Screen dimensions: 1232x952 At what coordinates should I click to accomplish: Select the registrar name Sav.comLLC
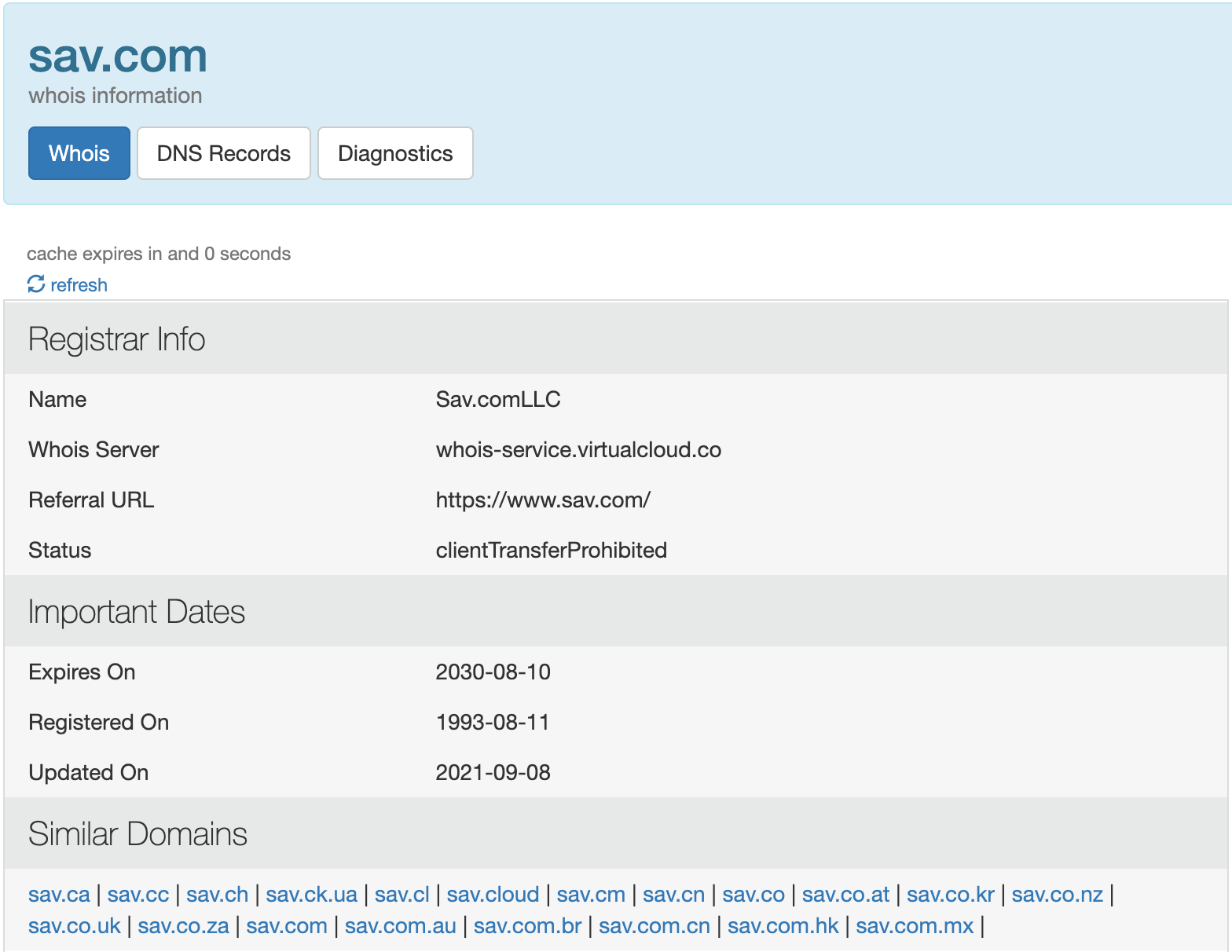(498, 399)
